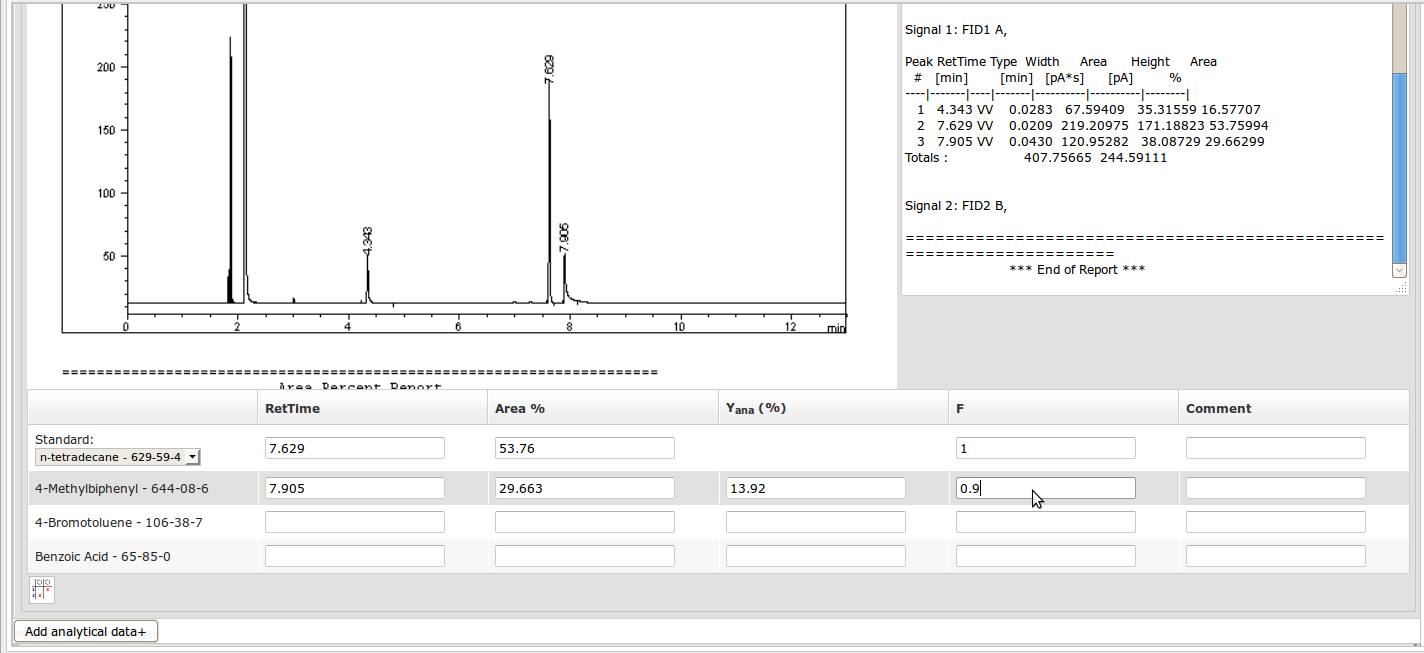
Task: Click the RetTime field showing 7.629
Action: pos(354,448)
